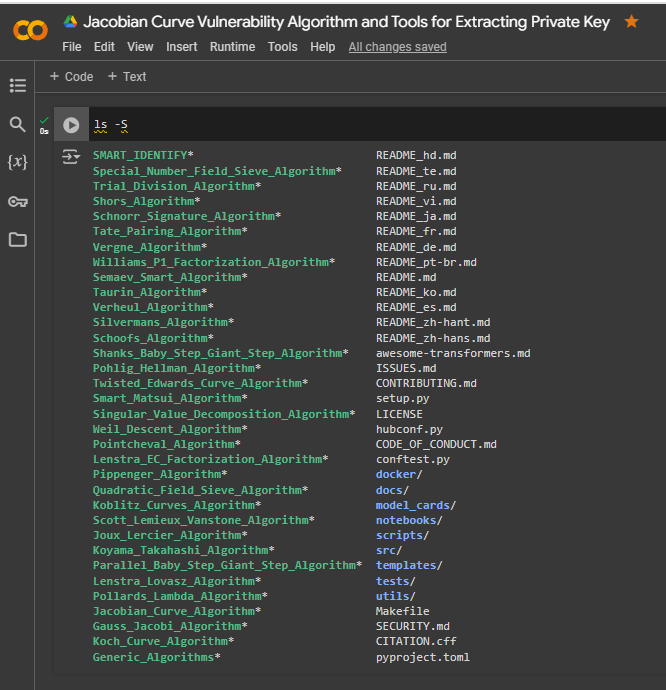Open the Secrets key icon panel
The image size is (666, 690).
18,202
